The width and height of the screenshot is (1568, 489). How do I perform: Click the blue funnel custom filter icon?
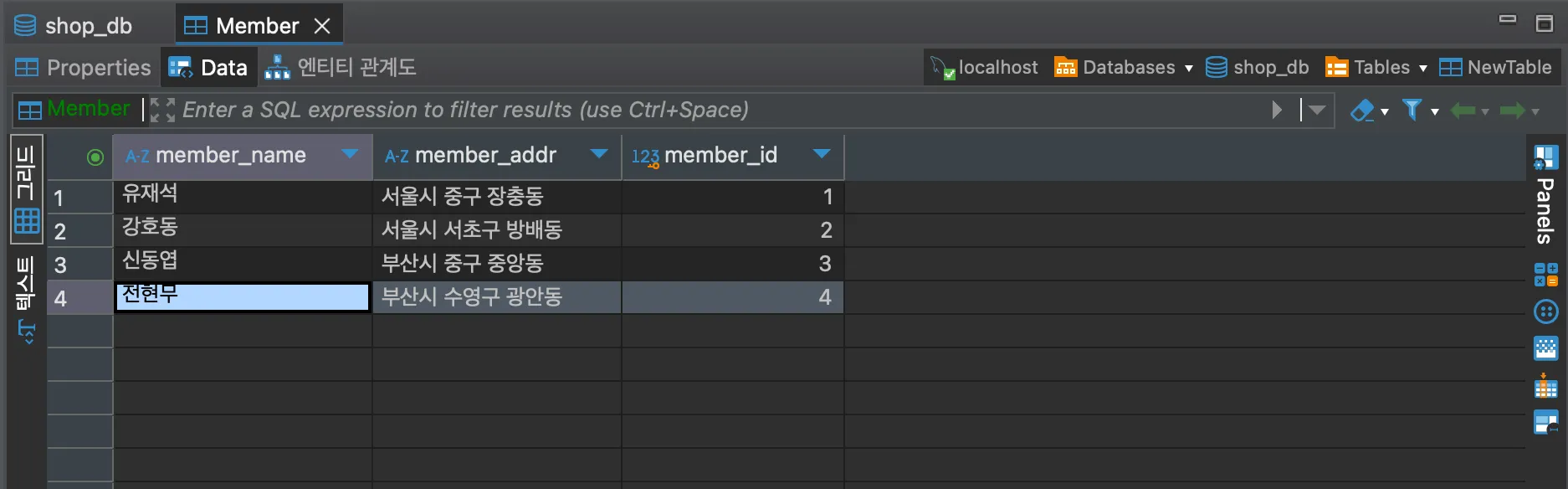pos(1412,111)
